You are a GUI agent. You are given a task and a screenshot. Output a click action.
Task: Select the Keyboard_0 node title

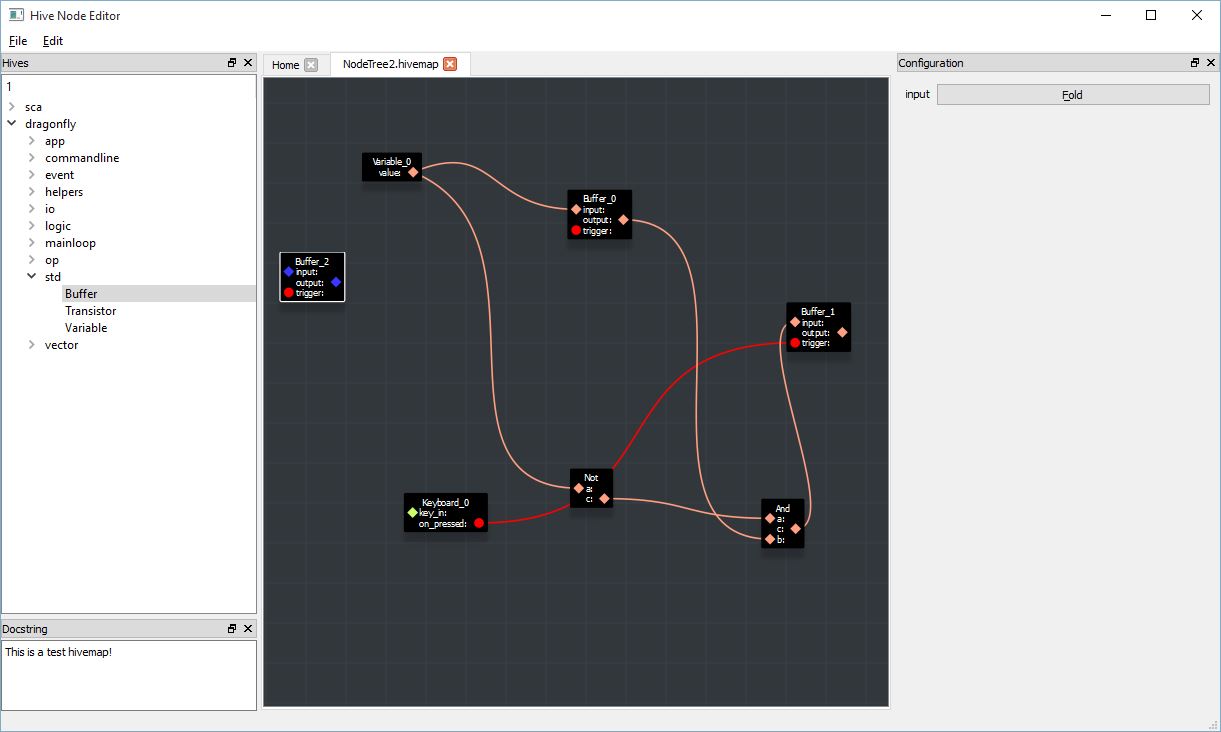click(x=445, y=502)
